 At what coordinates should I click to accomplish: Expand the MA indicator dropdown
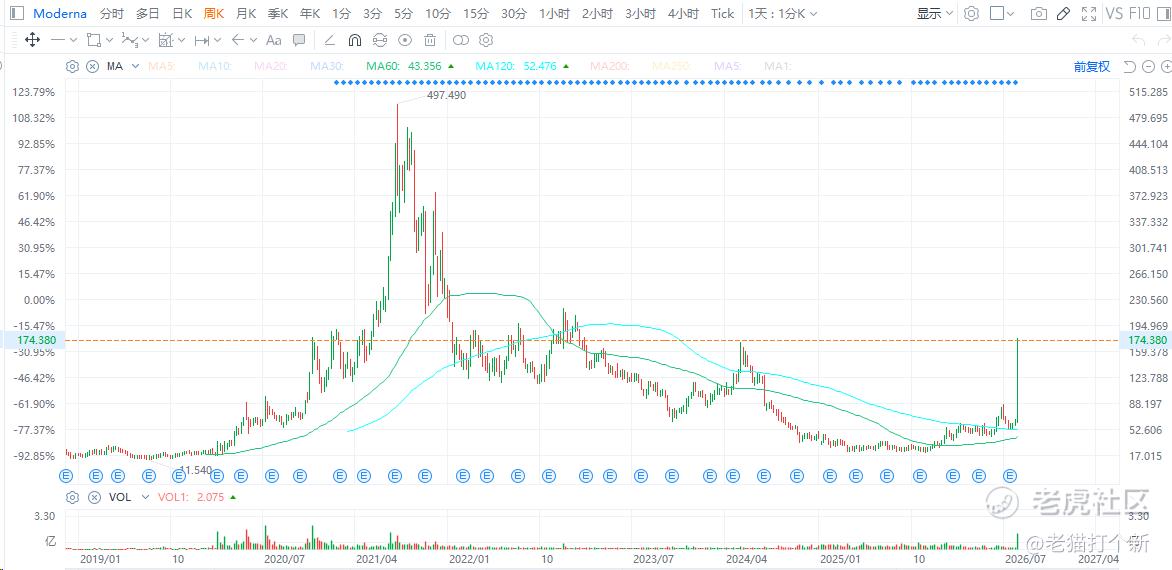pos(135,66)
